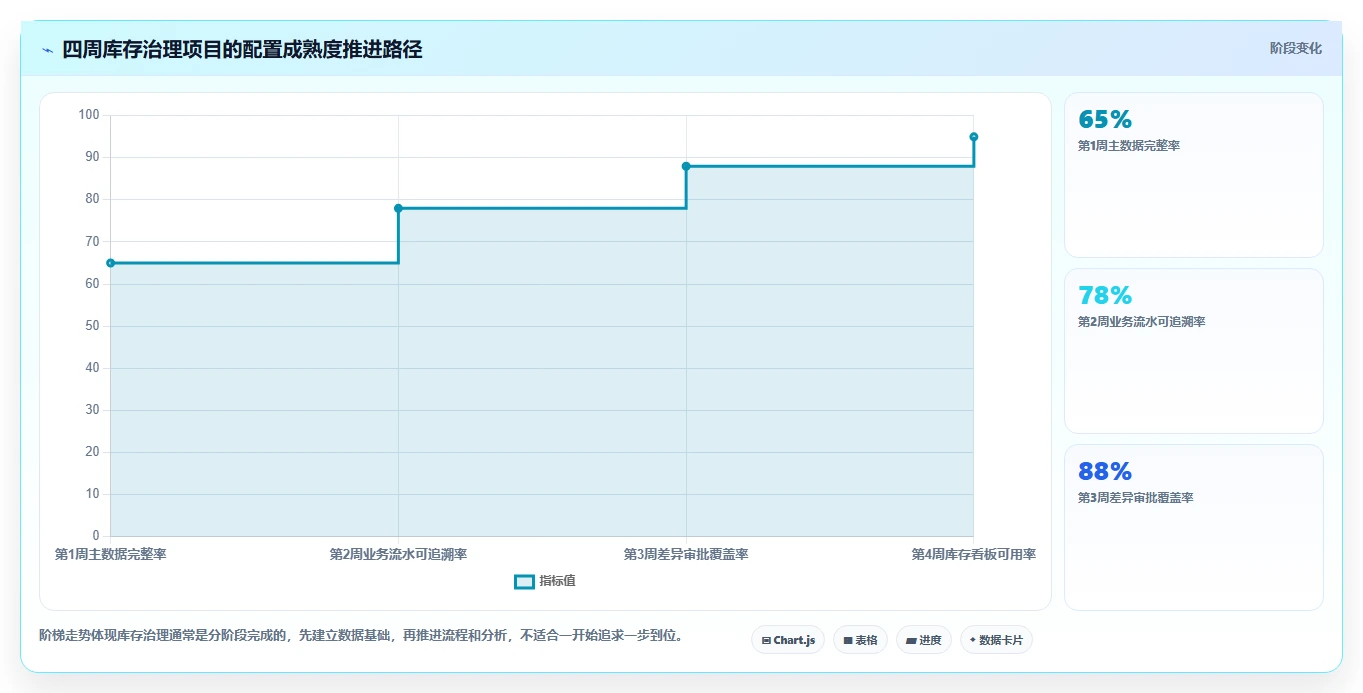Click the 表格 tag icon
This screenshot has width=1363, height=693.
point(848,640)
